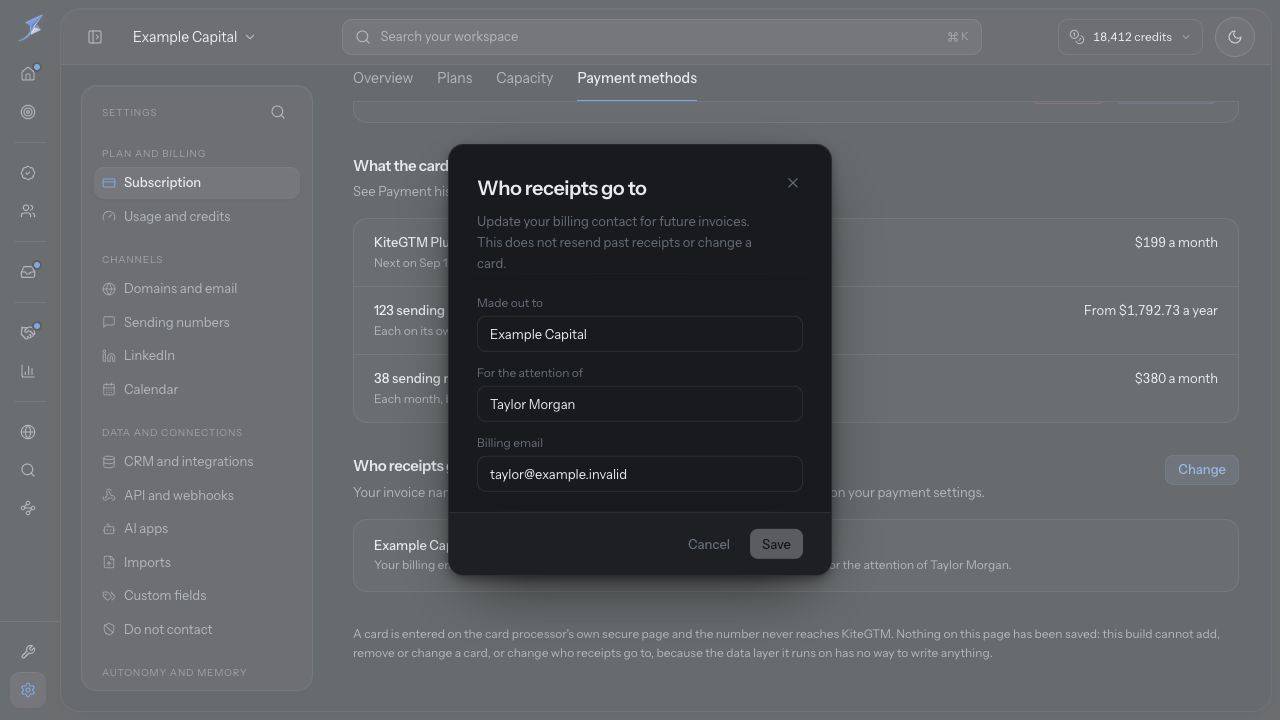
Task: Click the Change button behind dialog
Action: 1202,470
